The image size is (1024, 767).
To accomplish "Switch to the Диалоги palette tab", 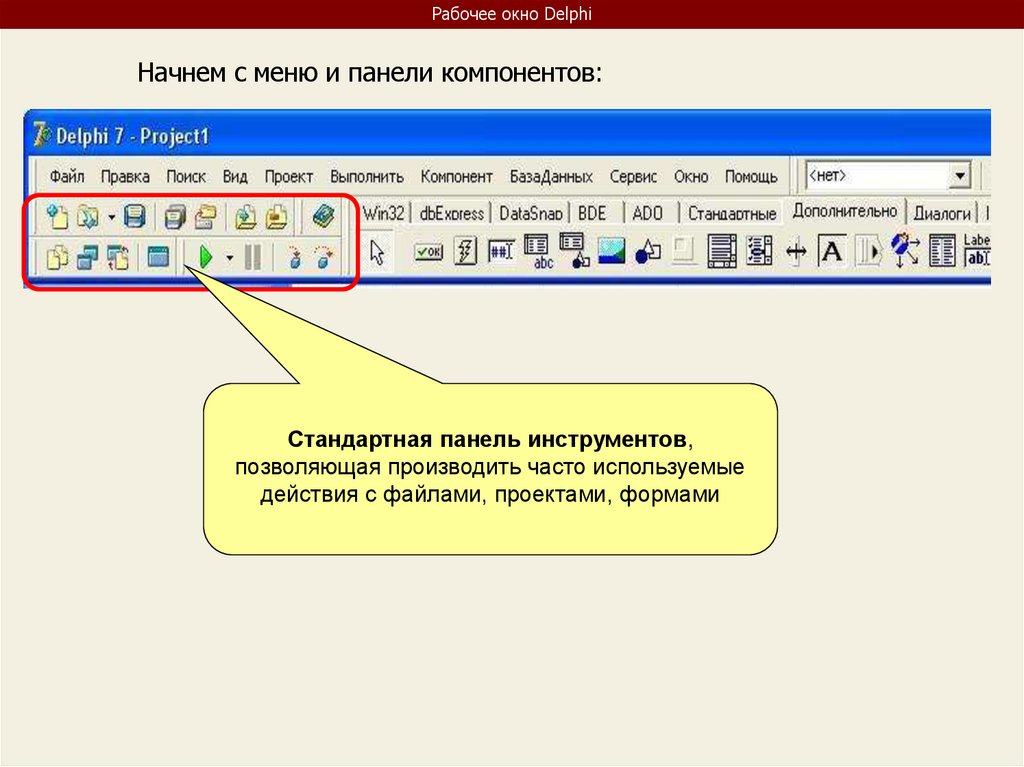I will 942,214.
